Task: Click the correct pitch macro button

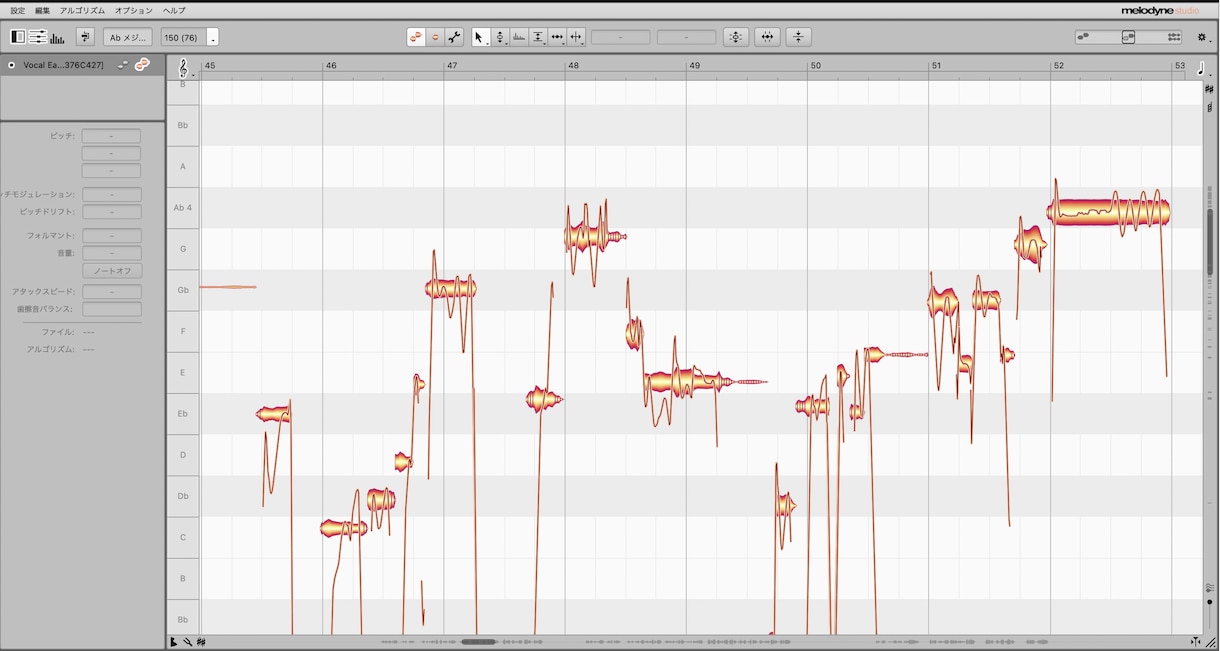Action: pyautogui.click(x=736, y=37)
